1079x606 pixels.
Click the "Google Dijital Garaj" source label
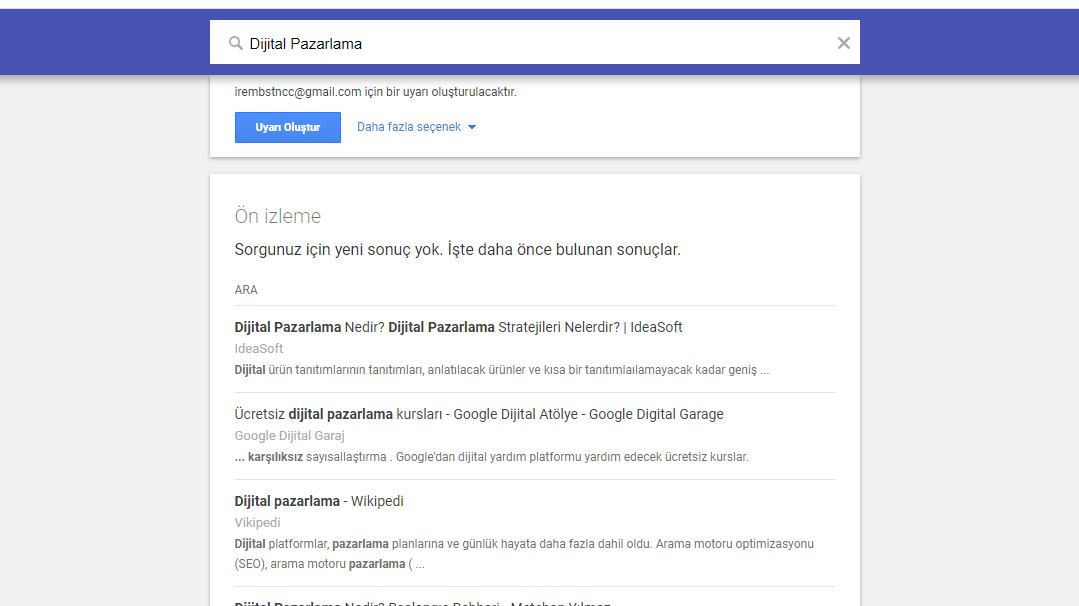(289, 435)
